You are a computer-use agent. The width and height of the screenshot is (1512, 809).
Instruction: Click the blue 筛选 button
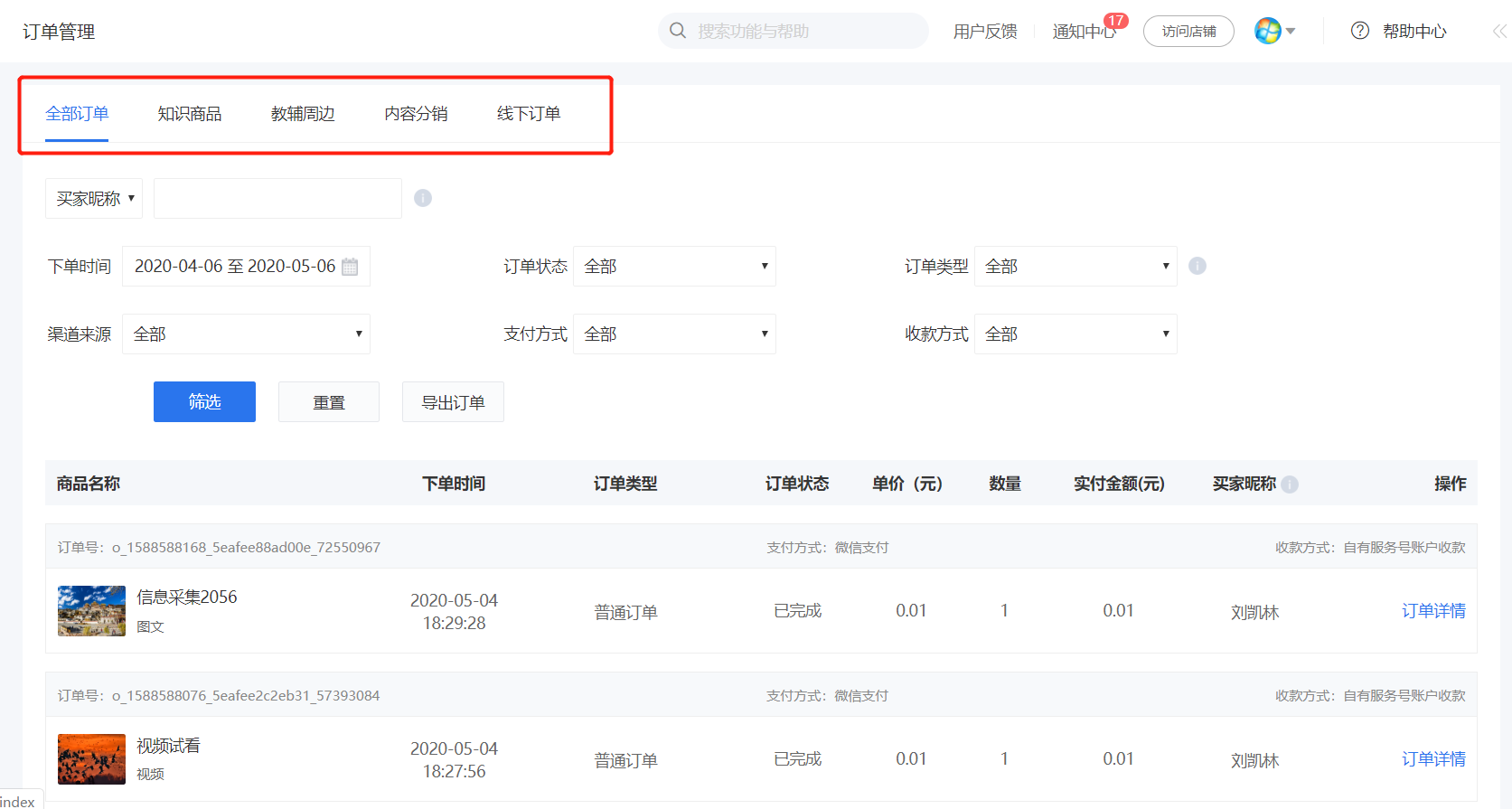[204, 401]
